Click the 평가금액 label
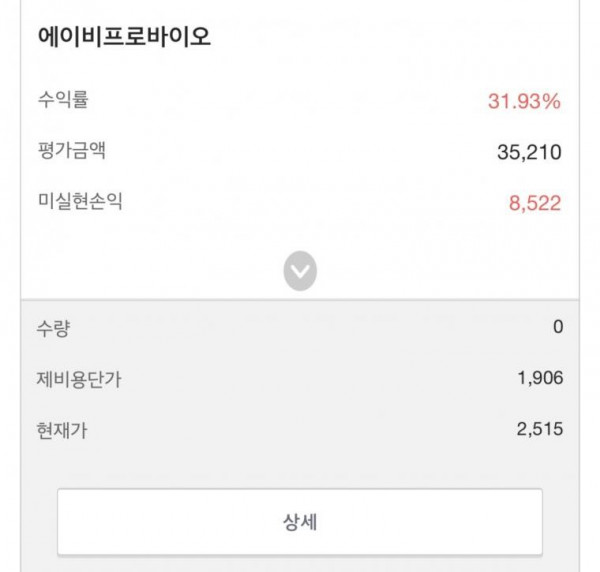 (x=72, y=150)
